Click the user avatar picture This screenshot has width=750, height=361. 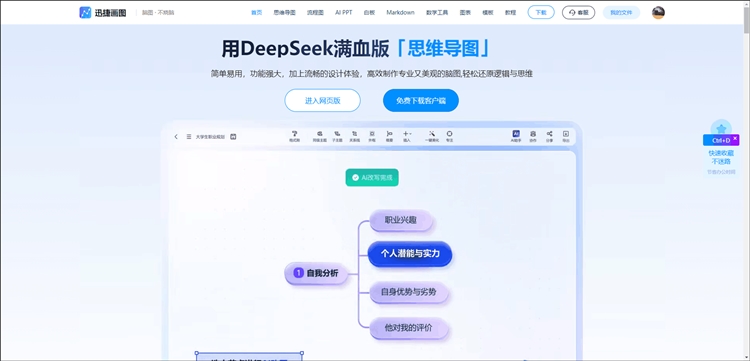coord(658,13)
